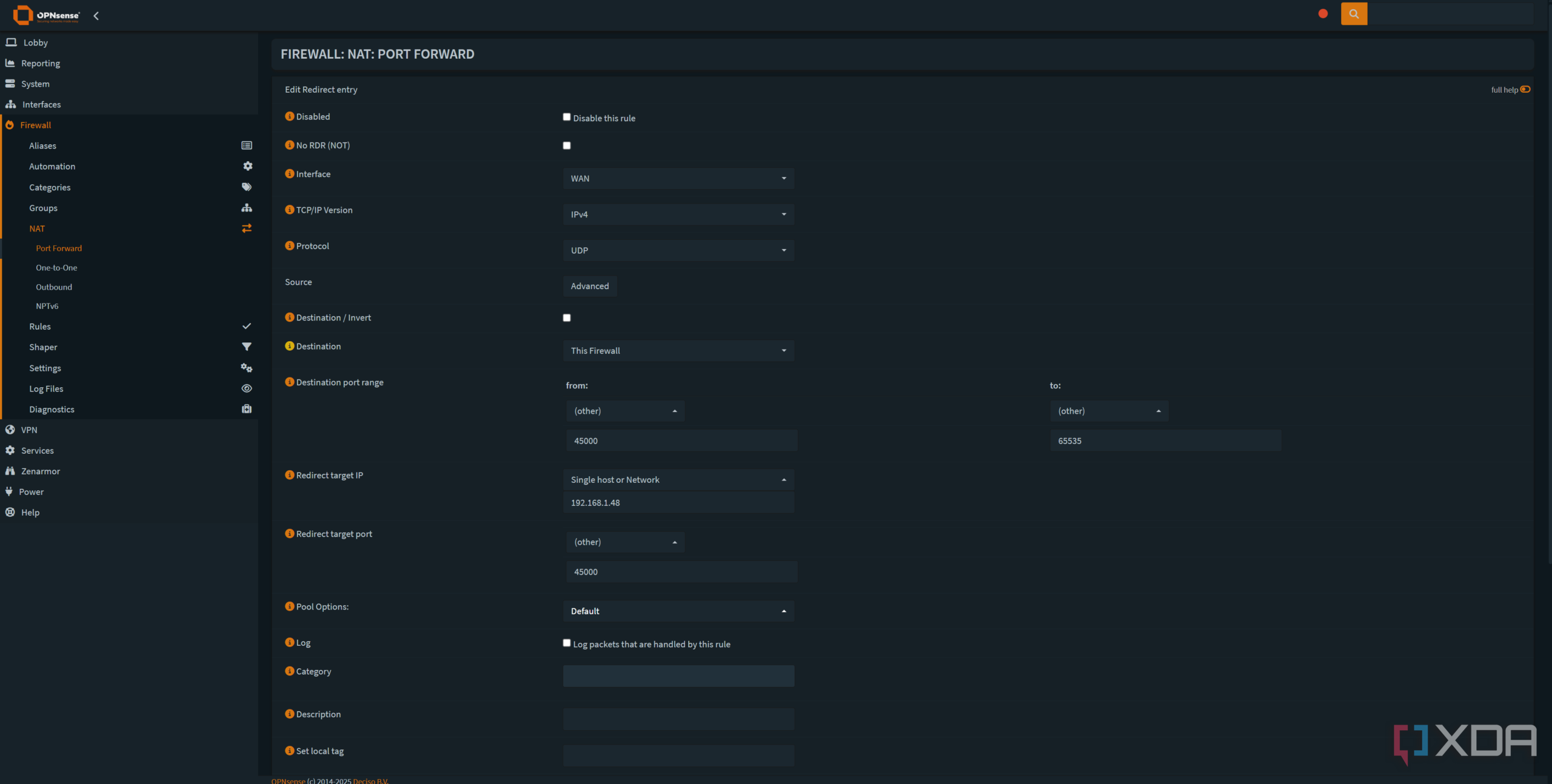Image resolution: width=1552 pixels, height=784 pixels.
Task: Click the Log Files eye icon
Action: [x=247, y=388]
